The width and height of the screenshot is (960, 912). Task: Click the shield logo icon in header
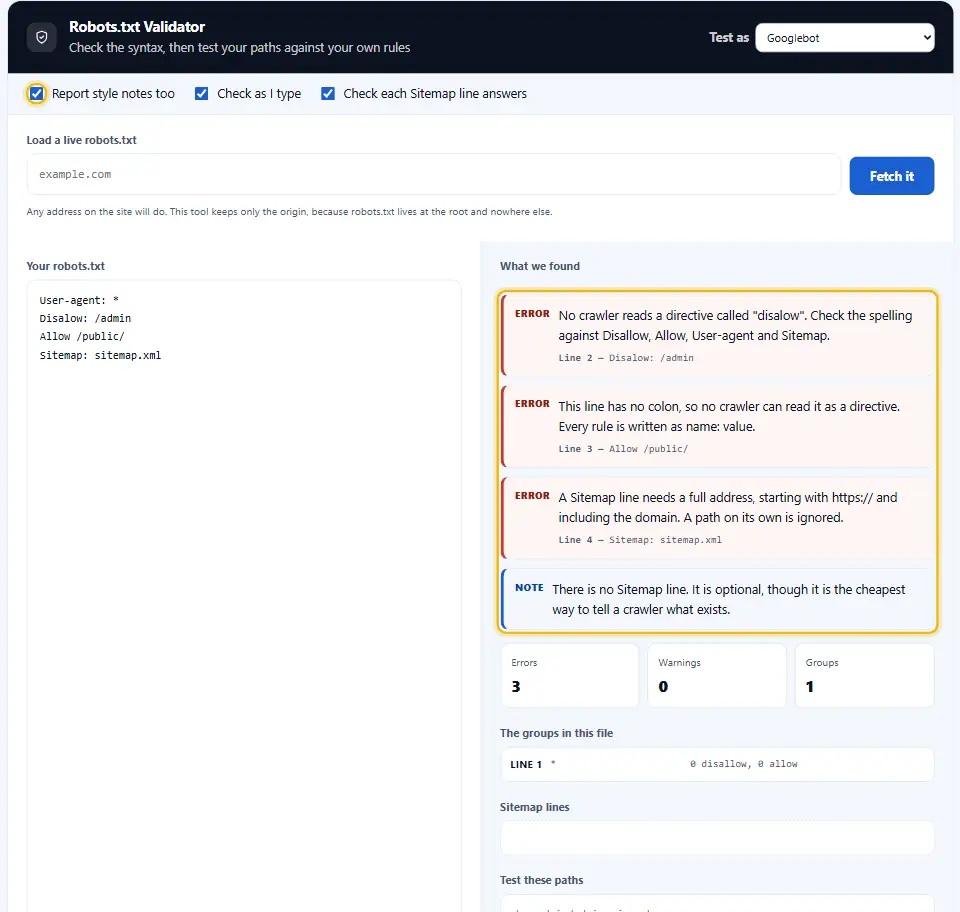click(42, 37)
